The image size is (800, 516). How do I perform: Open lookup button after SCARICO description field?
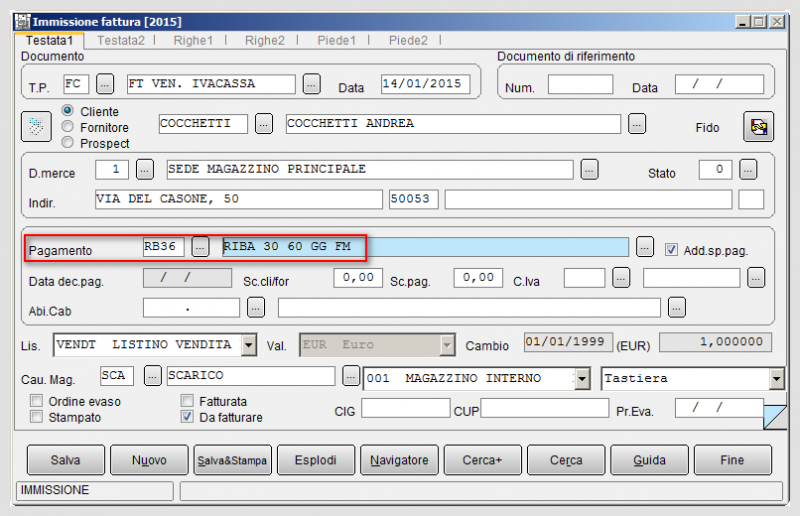351,376
